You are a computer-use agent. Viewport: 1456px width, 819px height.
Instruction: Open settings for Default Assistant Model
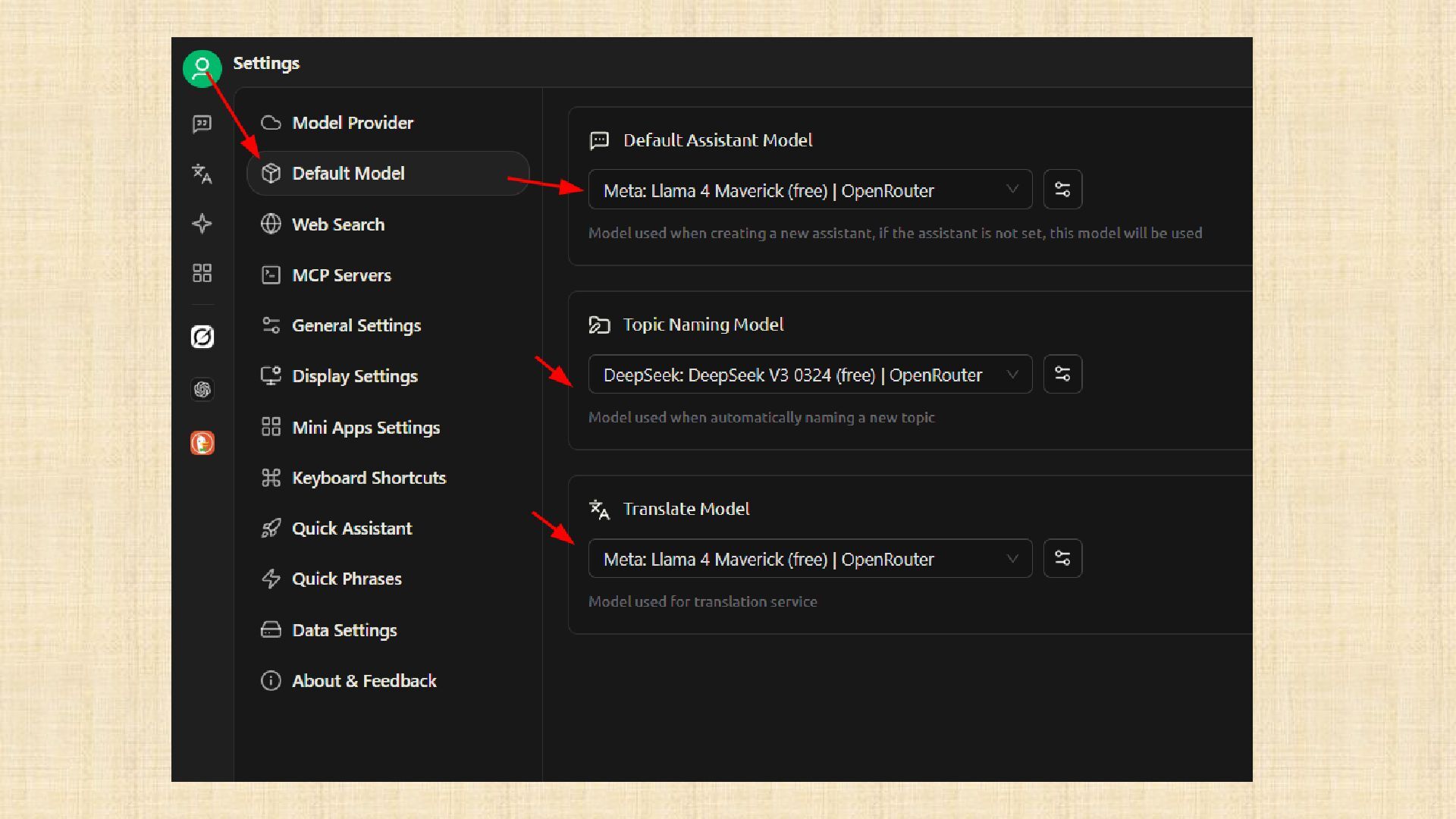[1062, 190]
